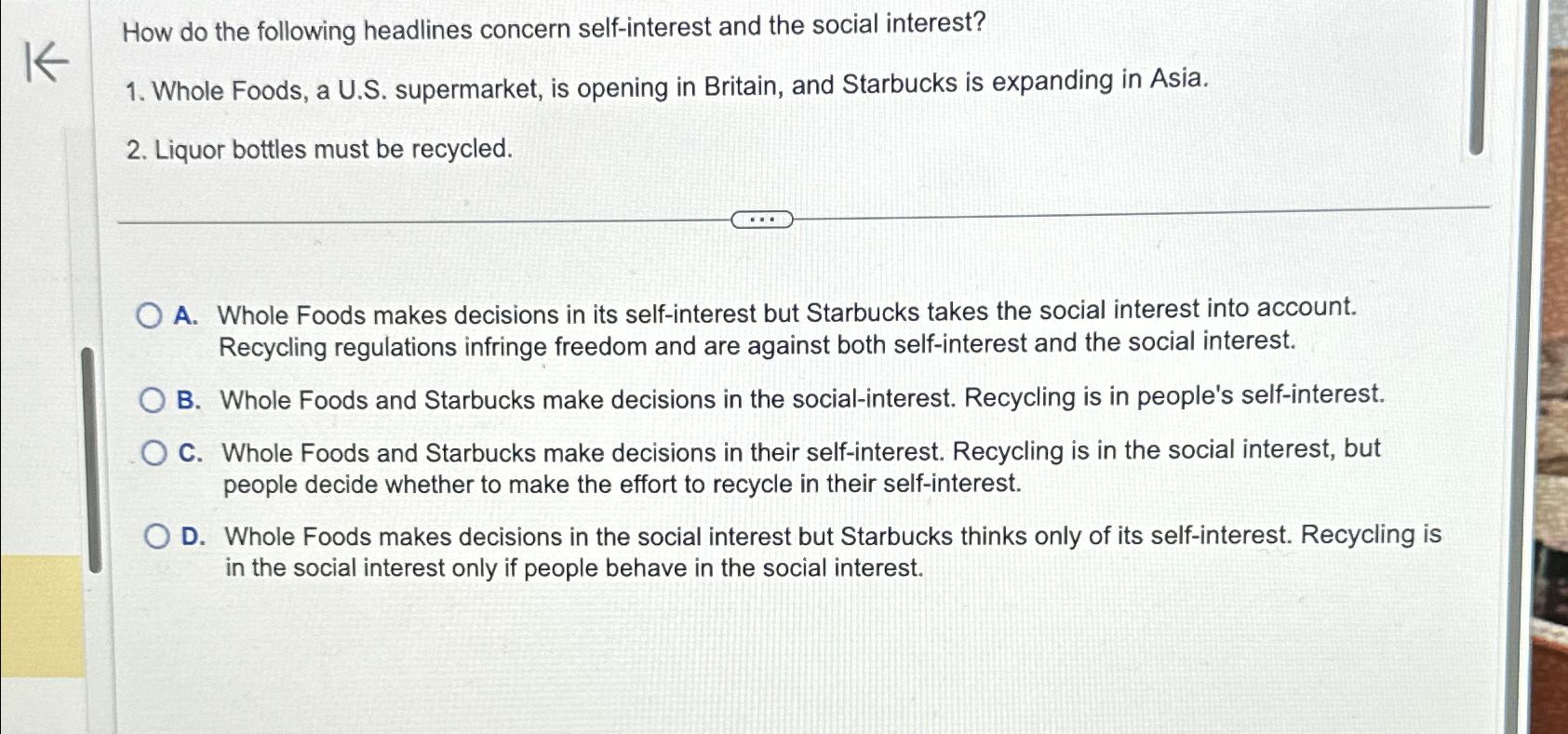Screen dimensions: 1568x734
Task: Select answer choice A
Action: pyautogui.click(x=150, y=316)
